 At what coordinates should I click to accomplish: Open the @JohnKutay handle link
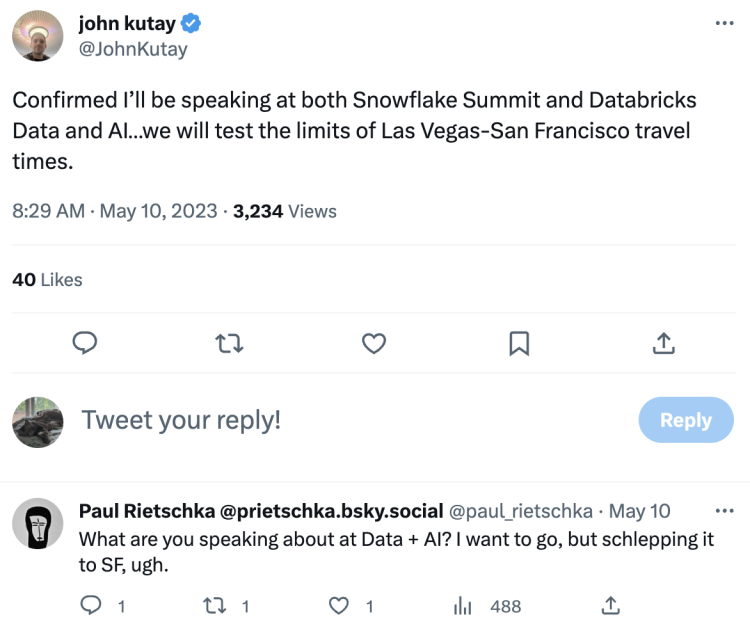point(132,48)
